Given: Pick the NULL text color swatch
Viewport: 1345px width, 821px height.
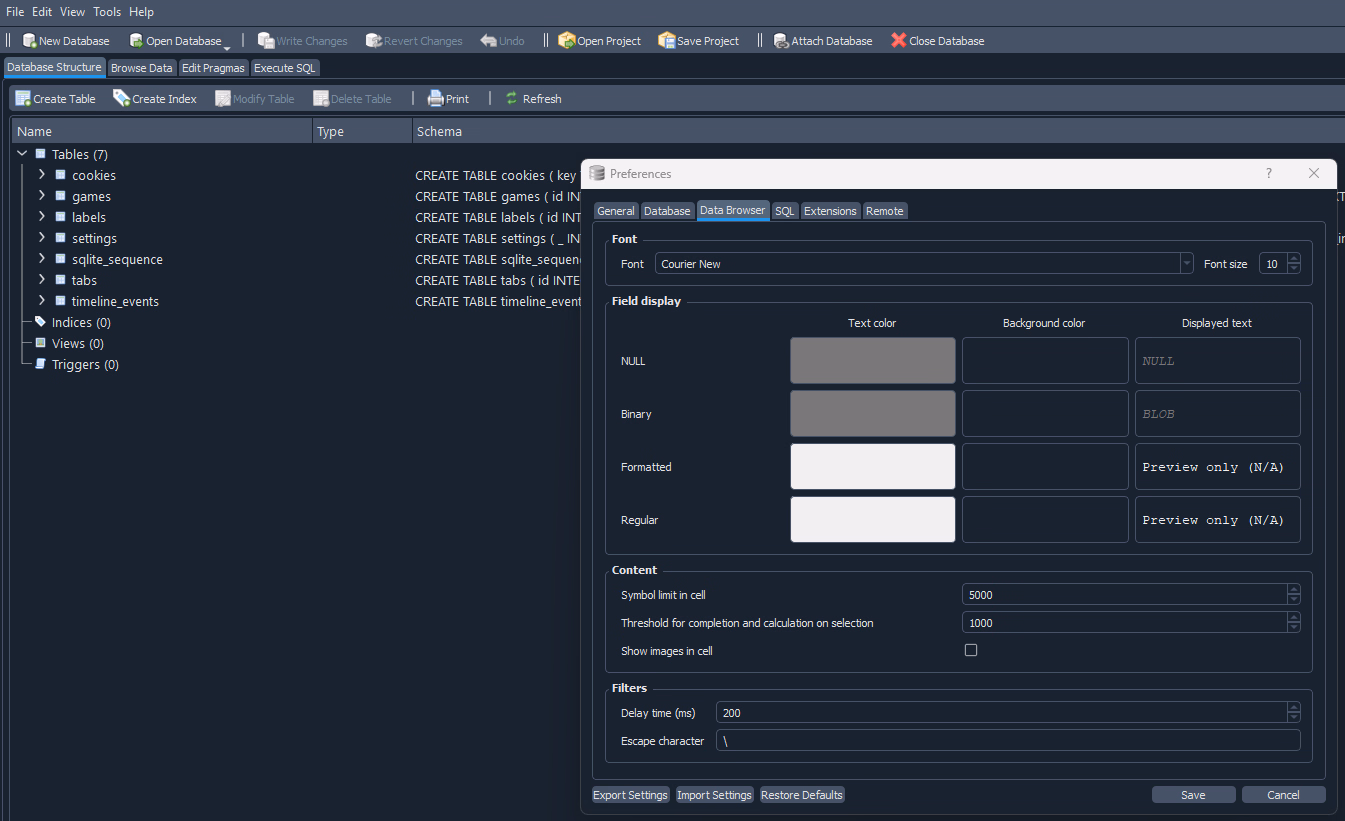Looking at the screenshot, I should coord(873,361).
